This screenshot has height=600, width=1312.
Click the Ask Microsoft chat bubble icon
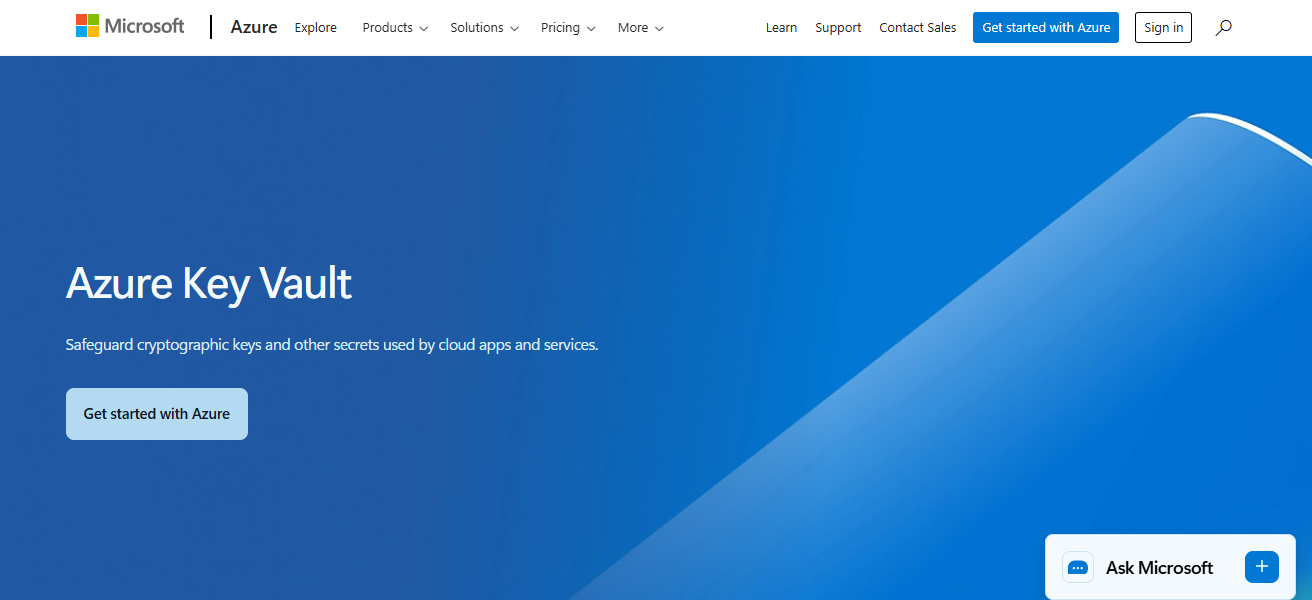tap(1077, 567)
